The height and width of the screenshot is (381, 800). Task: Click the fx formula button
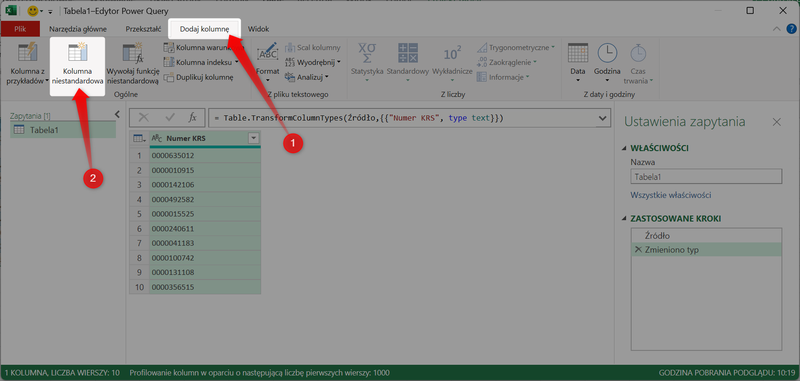point(192,118)
